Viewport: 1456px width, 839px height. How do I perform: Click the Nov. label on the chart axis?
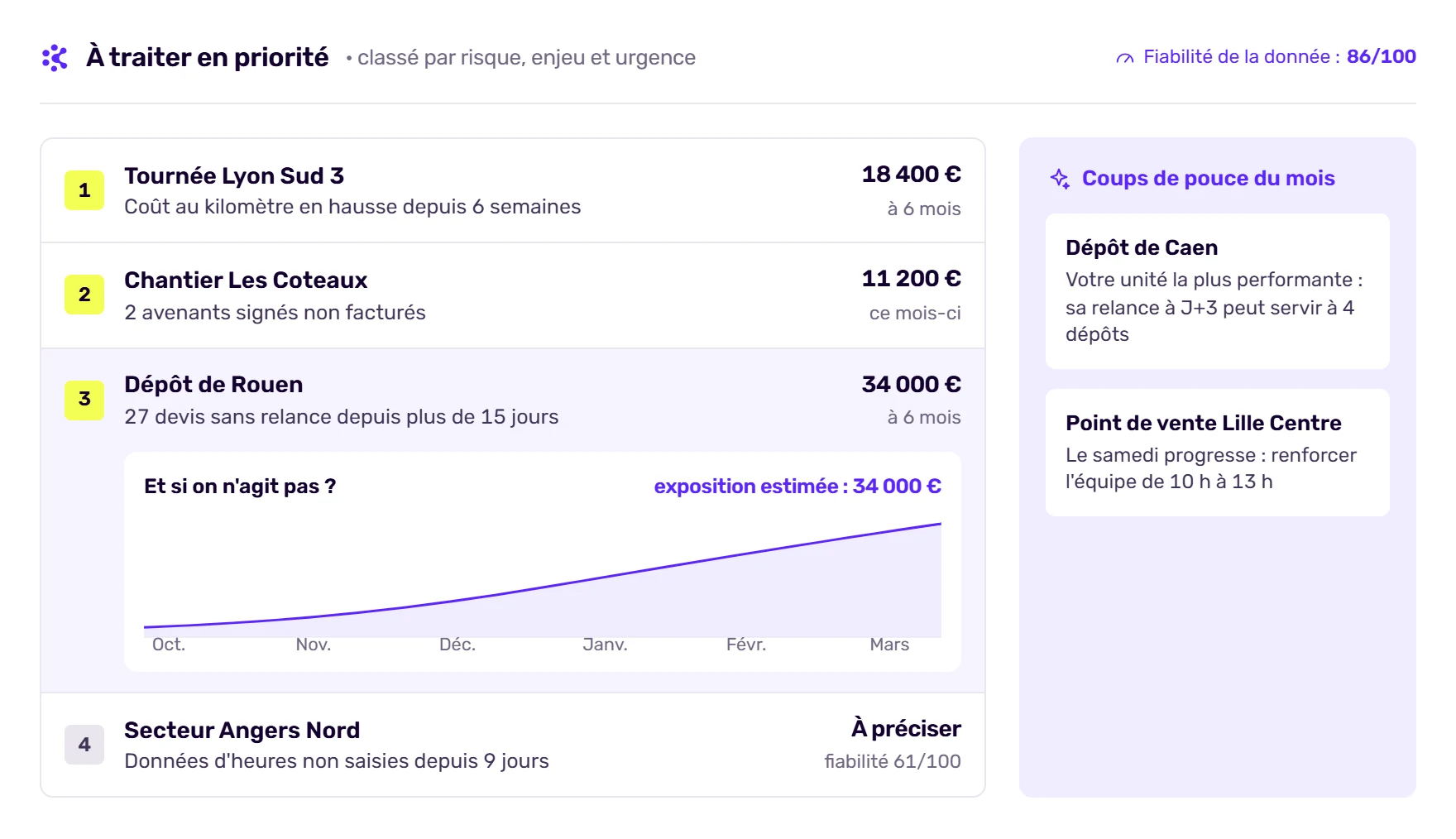click(x=314, y=645)
